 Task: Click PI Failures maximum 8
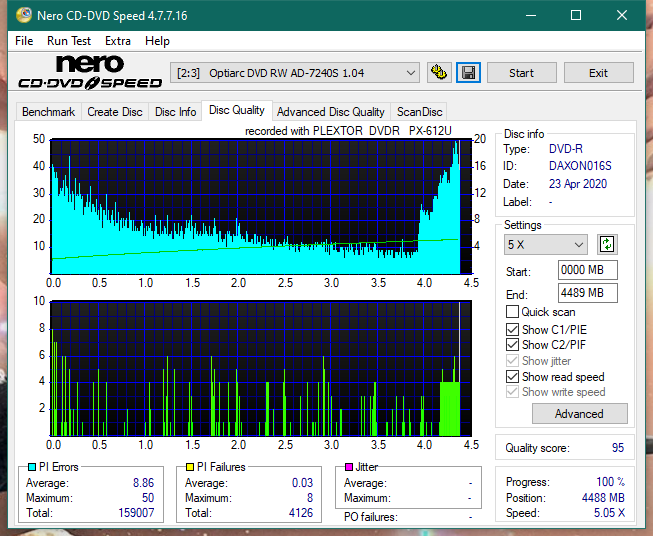coord(310,498)
